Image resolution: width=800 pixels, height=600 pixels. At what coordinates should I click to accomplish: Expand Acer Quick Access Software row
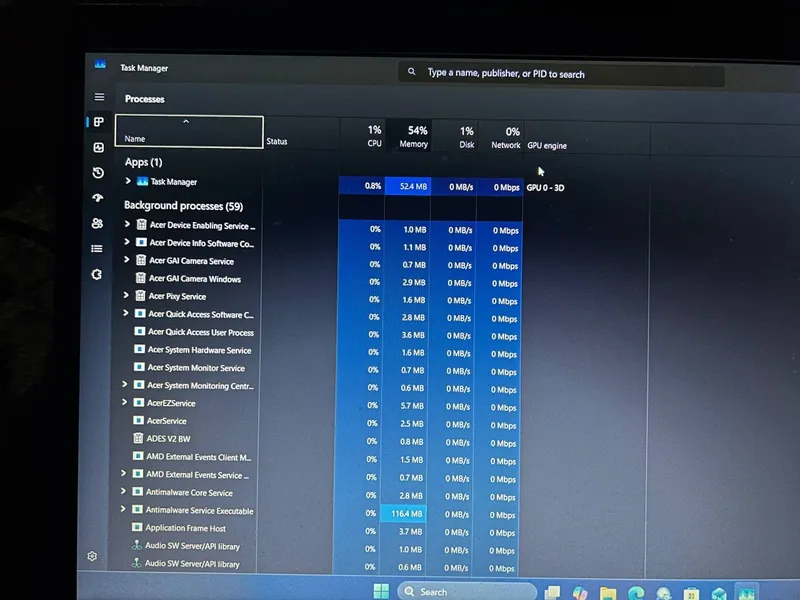point(126,313)
